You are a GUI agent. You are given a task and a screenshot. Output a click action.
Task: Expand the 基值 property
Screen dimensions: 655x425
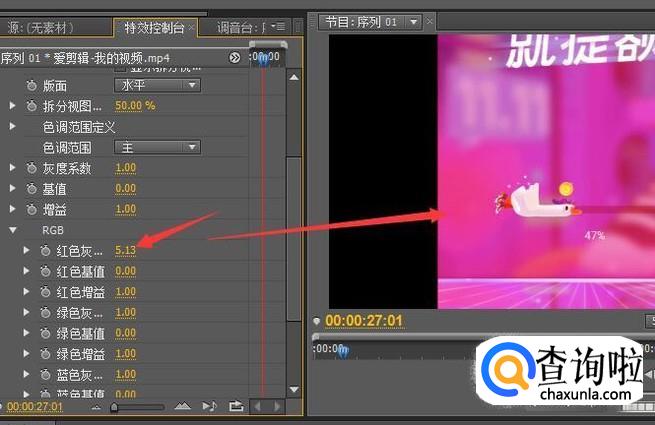point(13,188)
